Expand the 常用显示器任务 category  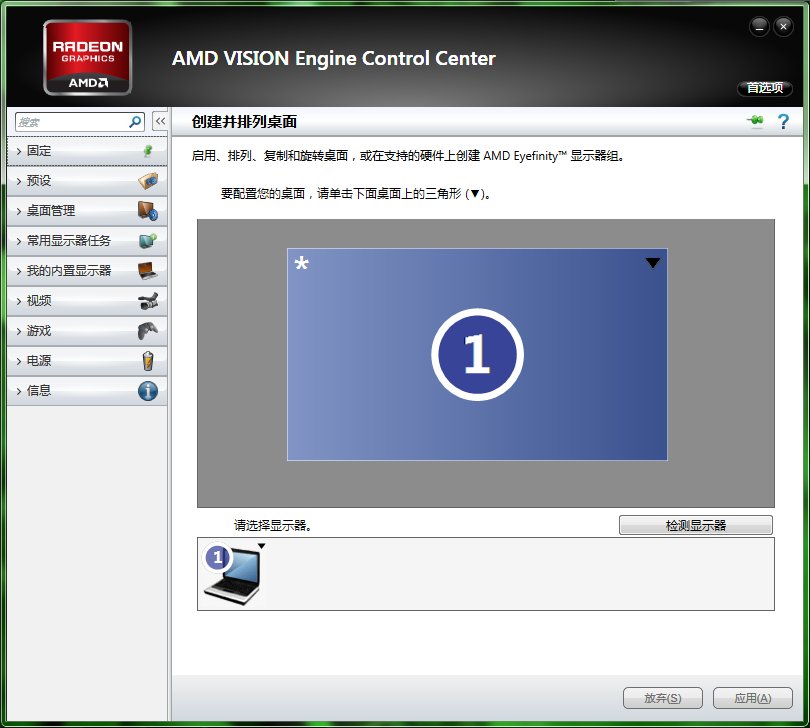(69, 241)
